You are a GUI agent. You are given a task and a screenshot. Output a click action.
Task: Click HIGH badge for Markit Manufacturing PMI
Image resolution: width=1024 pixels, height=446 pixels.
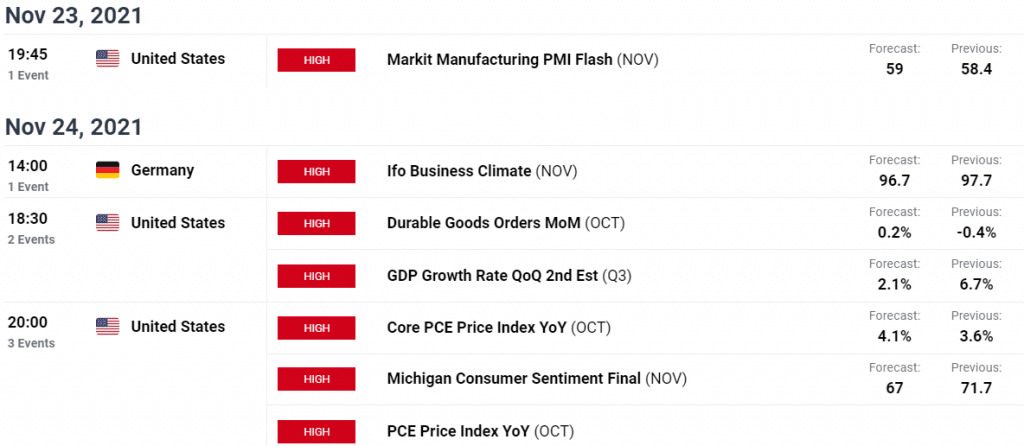316,60
